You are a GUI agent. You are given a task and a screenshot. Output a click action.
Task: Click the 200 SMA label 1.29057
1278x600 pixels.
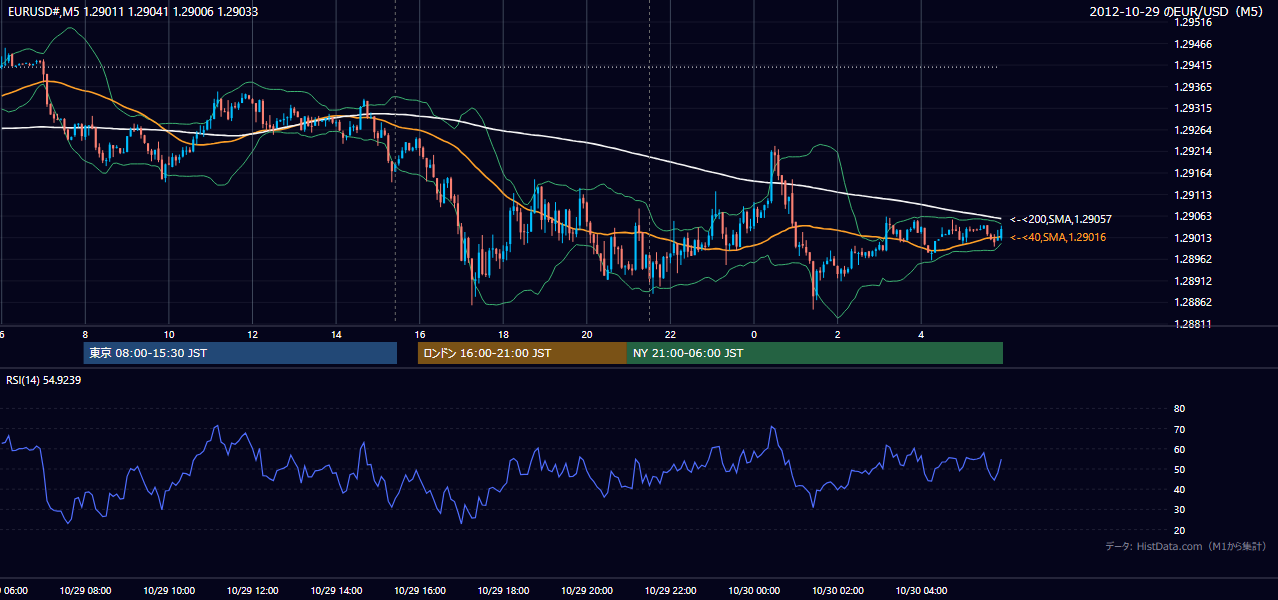click(x=1061, y=219)
